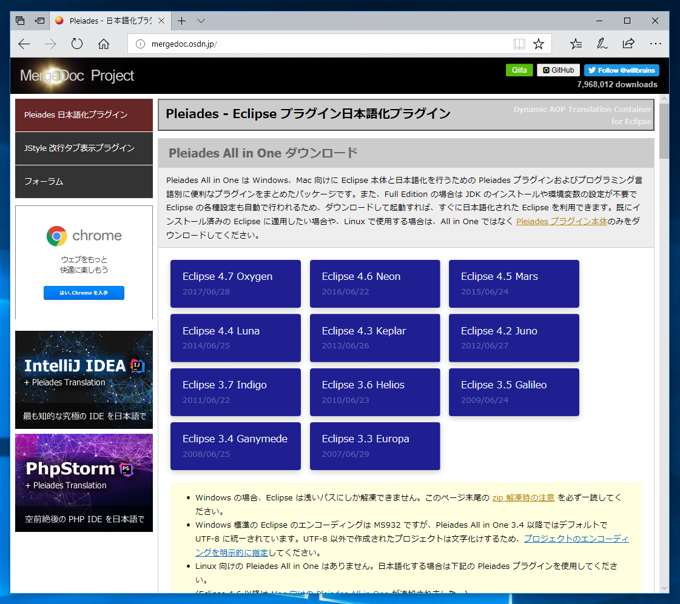Close the Pleiades browser tab
680x604 pixels.
click(161, 21)
